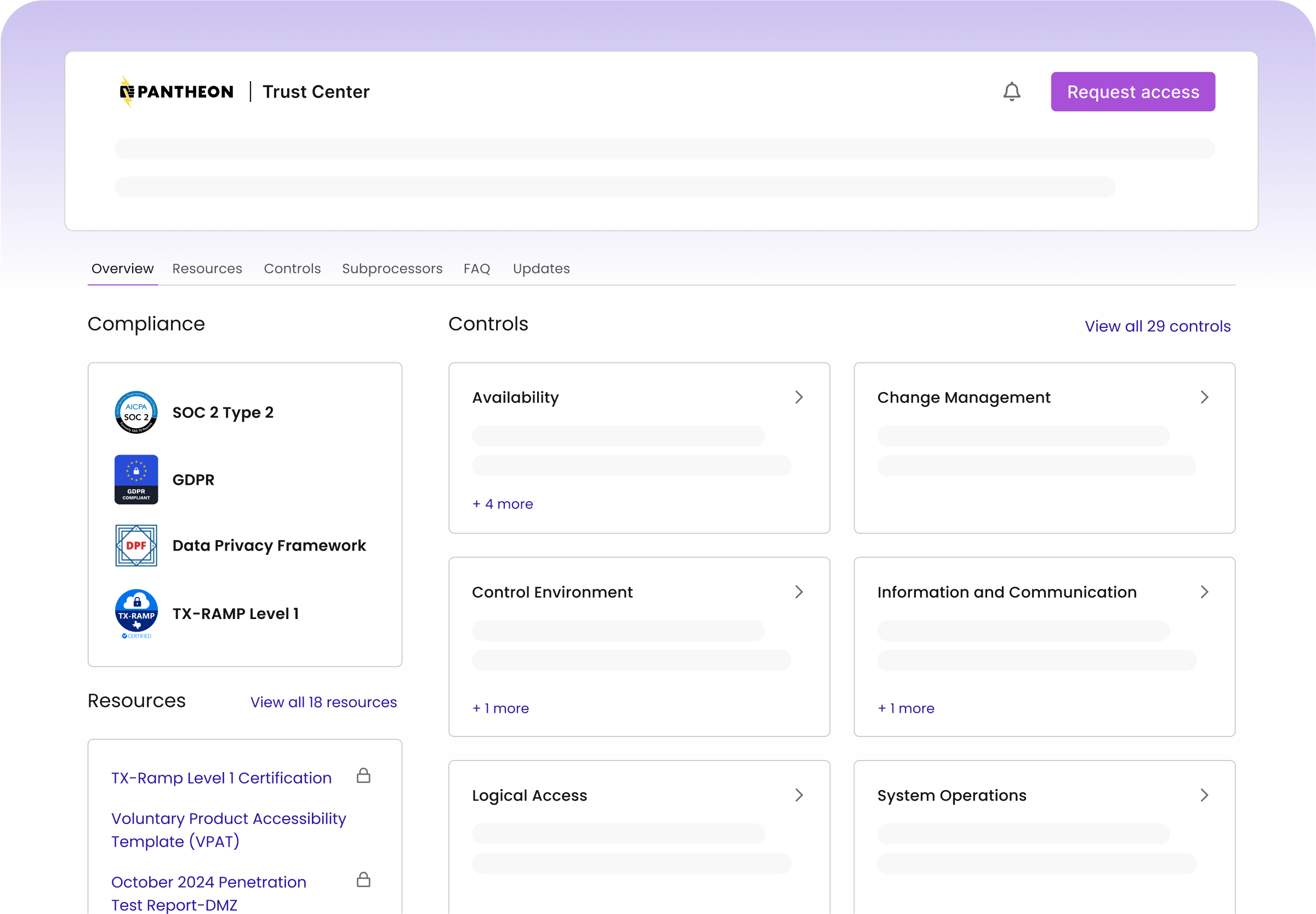
Task: Open the Subprocessors tab
Action: click(x=392, y=269)
